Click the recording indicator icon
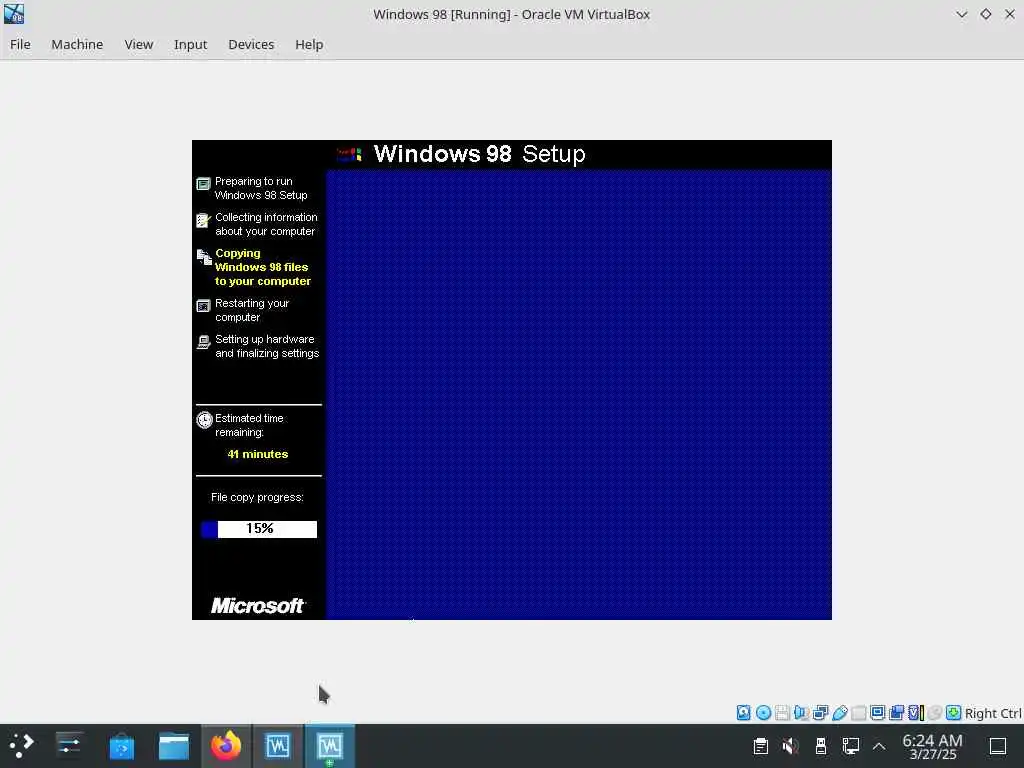1024x768 pixels. click(897, 712)
